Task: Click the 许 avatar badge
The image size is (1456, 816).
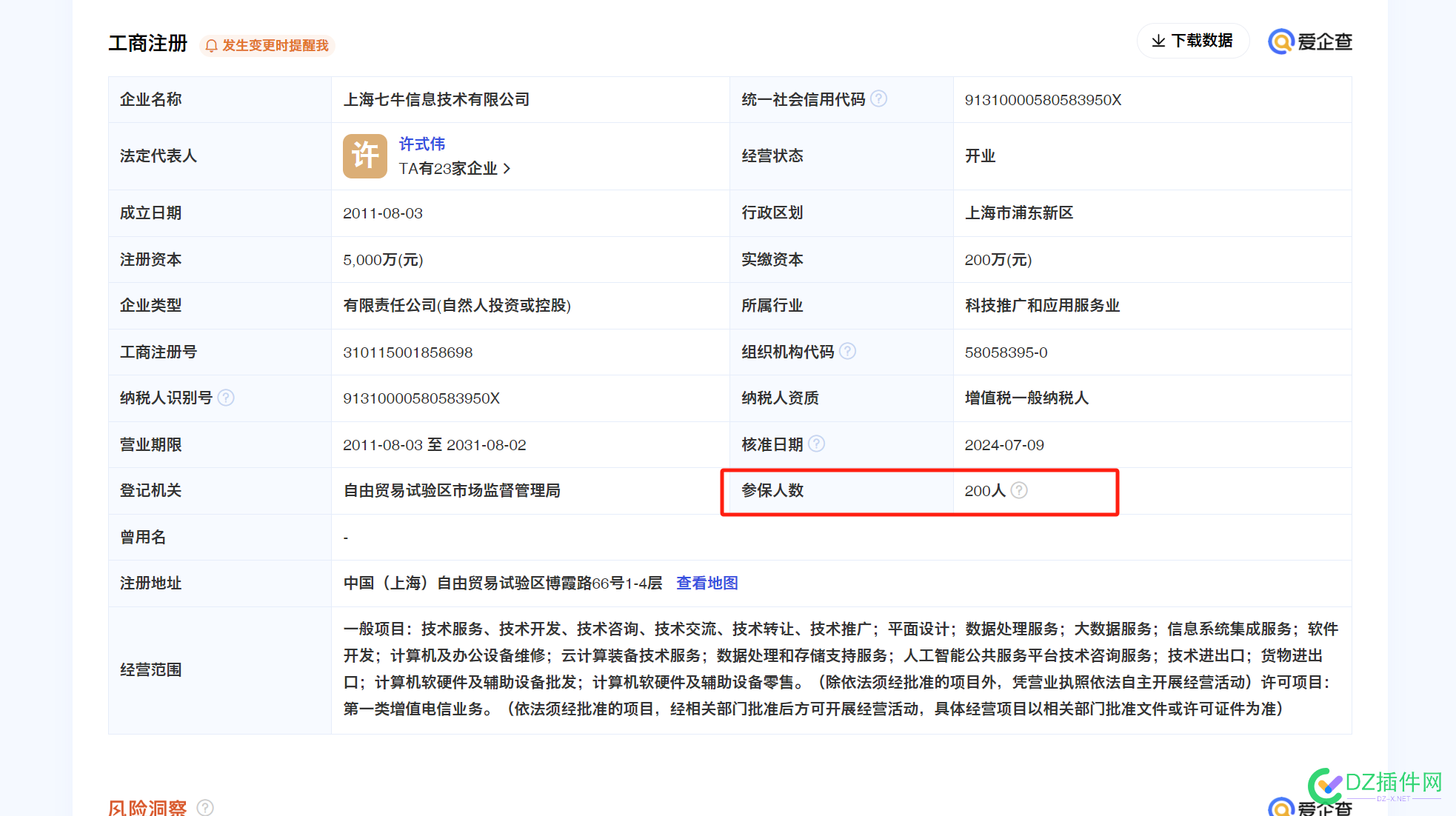Action: 365,156
